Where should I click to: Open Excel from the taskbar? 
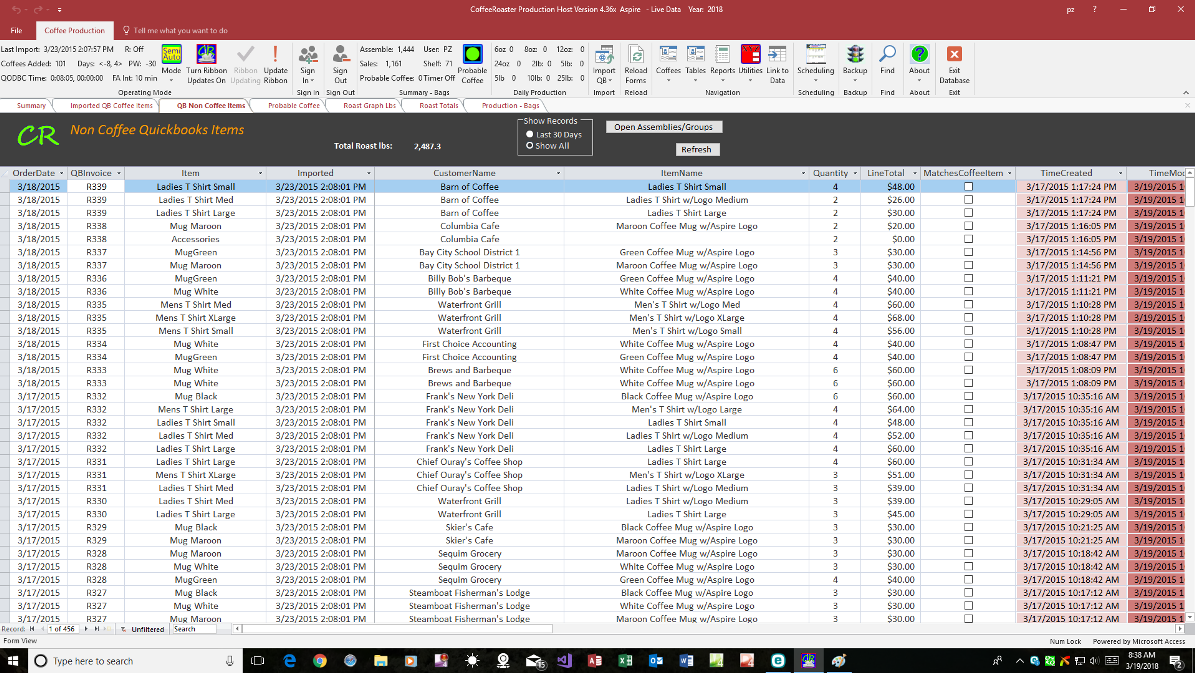point(625,661)
